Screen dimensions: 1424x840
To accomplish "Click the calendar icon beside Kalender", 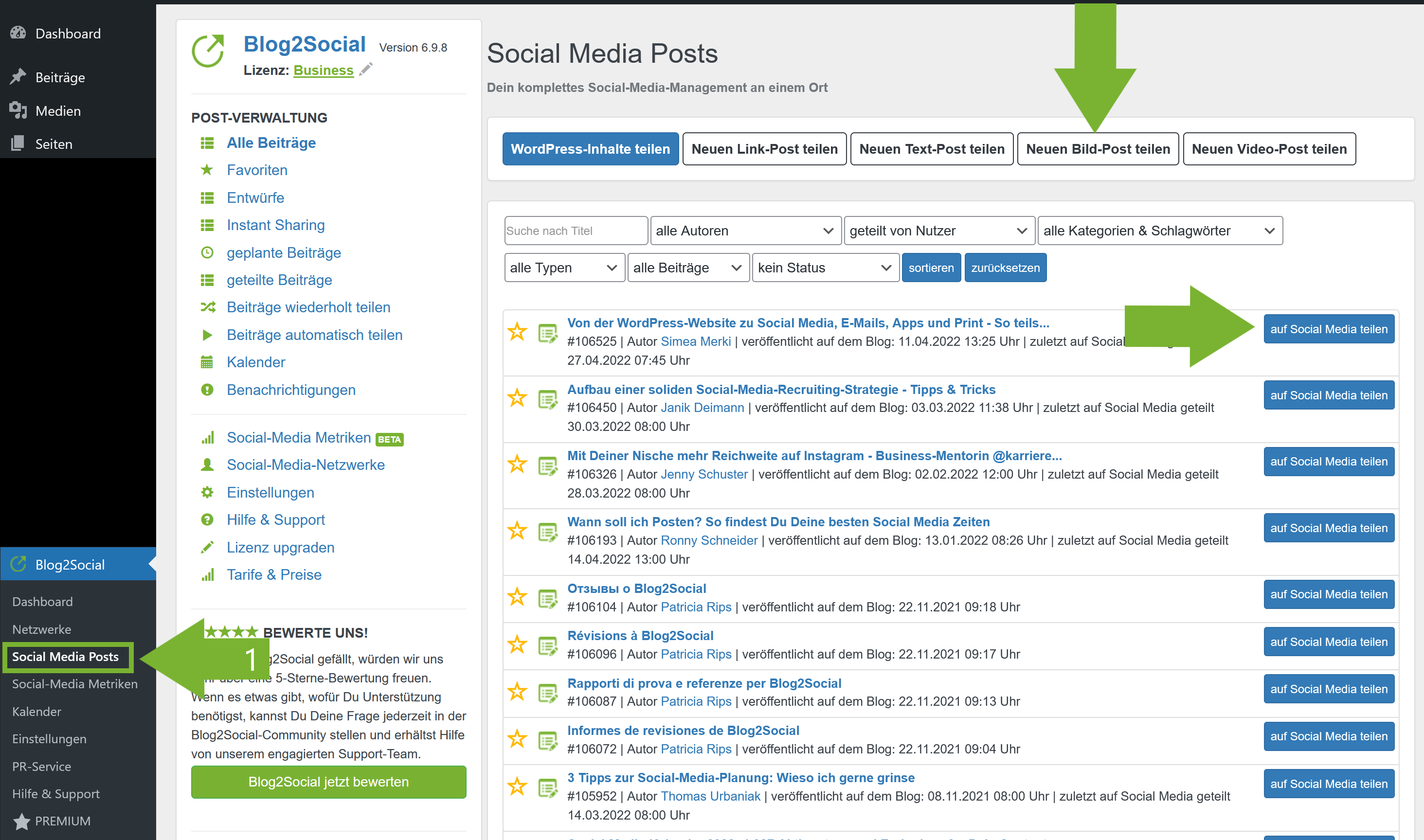I will (207, 362).
